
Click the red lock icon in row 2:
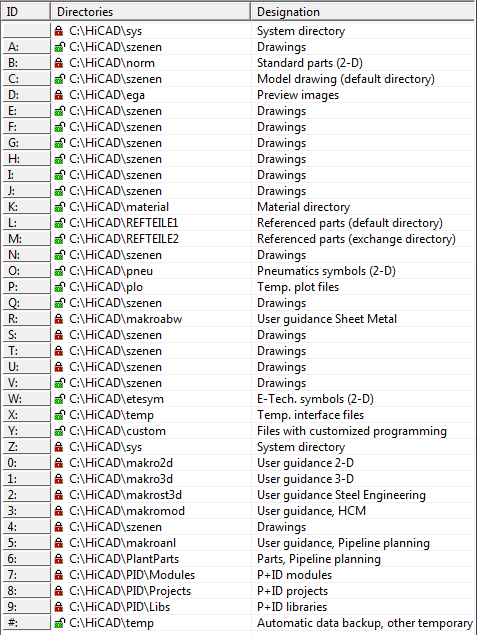click(59, 495)
